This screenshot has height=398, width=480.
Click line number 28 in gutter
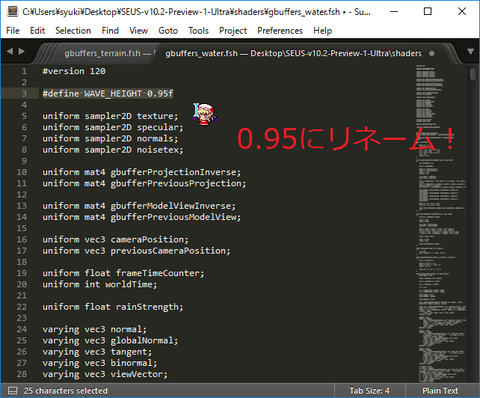tap(22, 374)
